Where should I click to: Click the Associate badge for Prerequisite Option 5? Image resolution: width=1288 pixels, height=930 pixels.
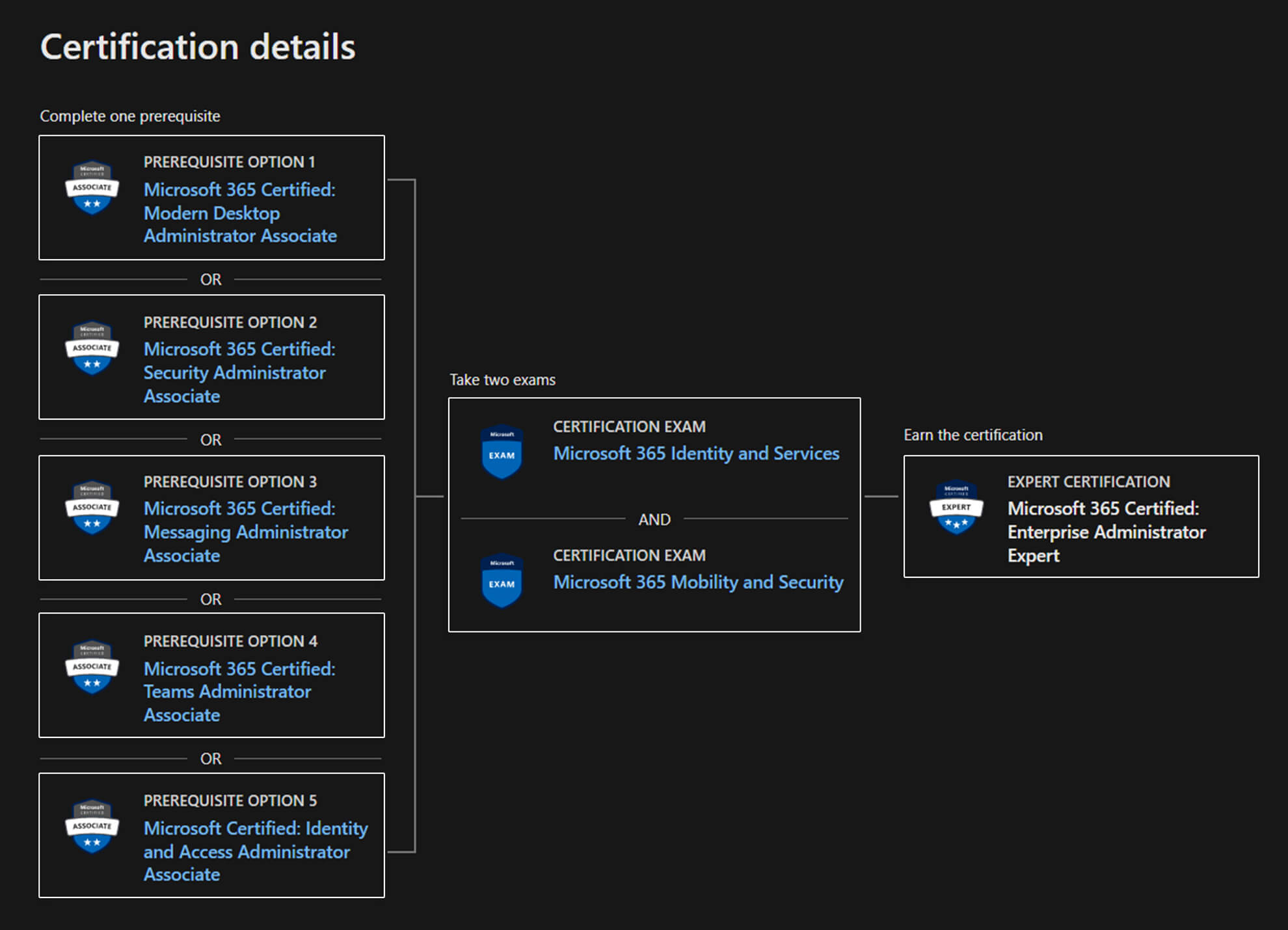(x=92, y=827)
